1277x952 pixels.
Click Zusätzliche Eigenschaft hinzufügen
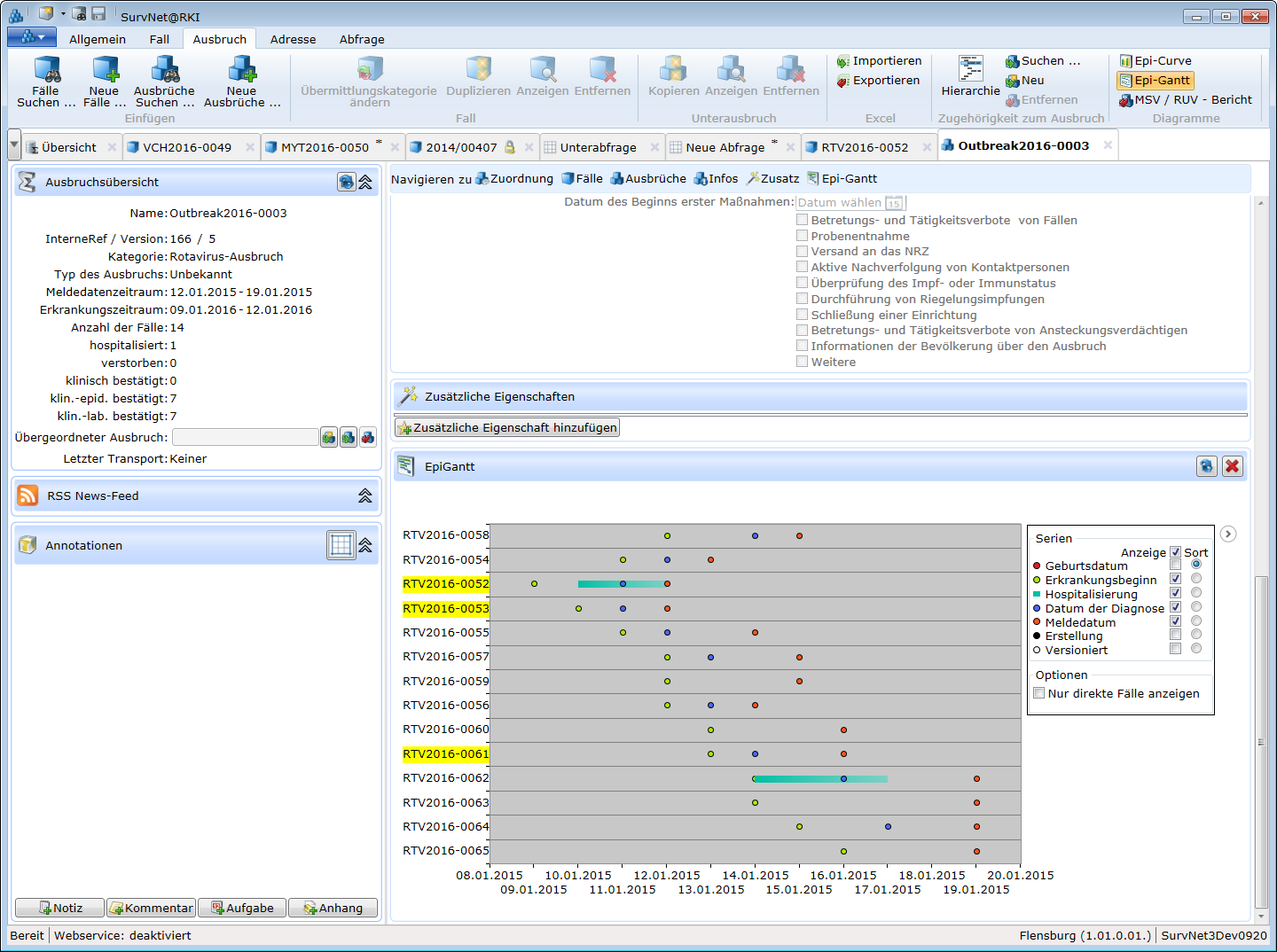click(506, 427)
